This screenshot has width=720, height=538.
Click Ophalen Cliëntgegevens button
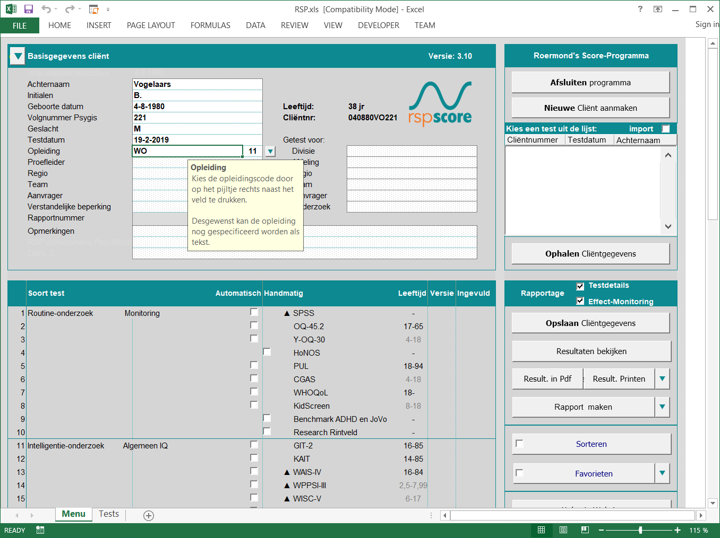pyautogui.click(x=591, y=253)
